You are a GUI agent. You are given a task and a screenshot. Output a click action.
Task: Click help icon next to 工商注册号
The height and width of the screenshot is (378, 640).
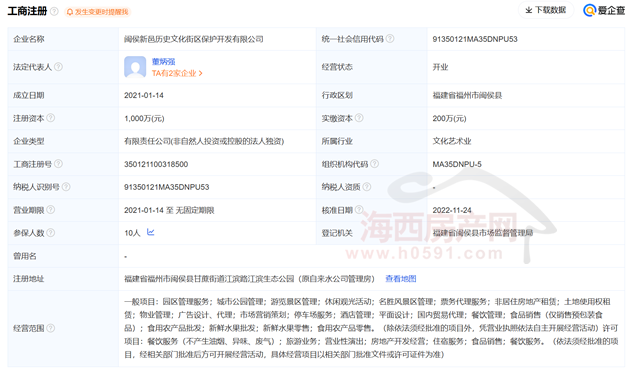[x=58, y=164]
